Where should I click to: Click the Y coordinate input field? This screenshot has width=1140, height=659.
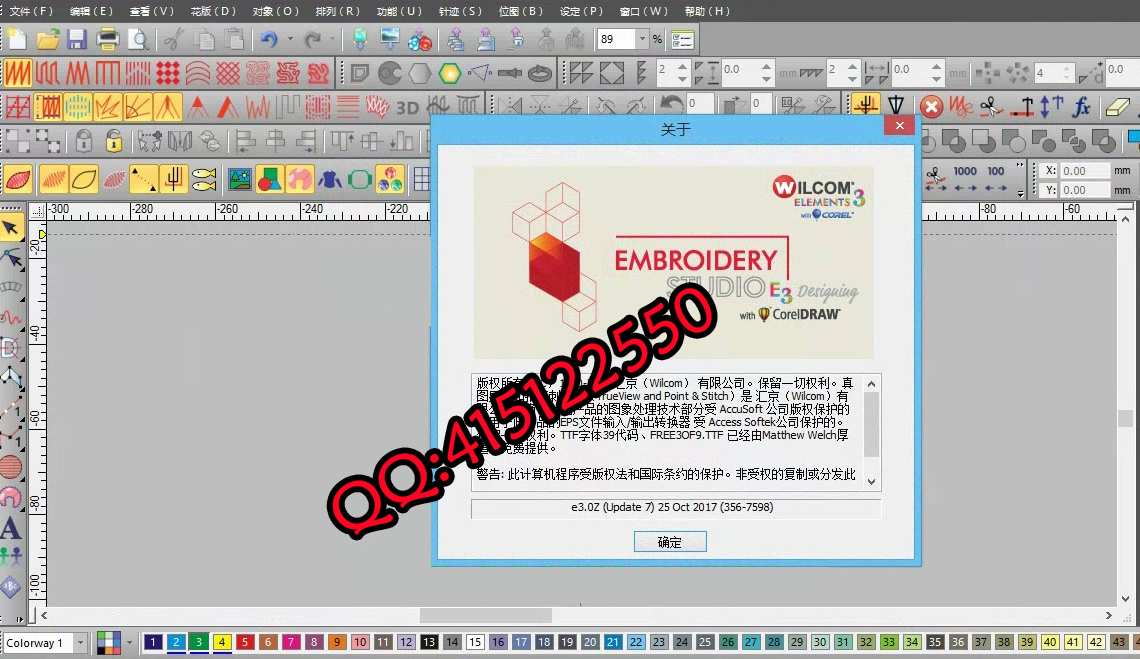(x=1085, y=190)
